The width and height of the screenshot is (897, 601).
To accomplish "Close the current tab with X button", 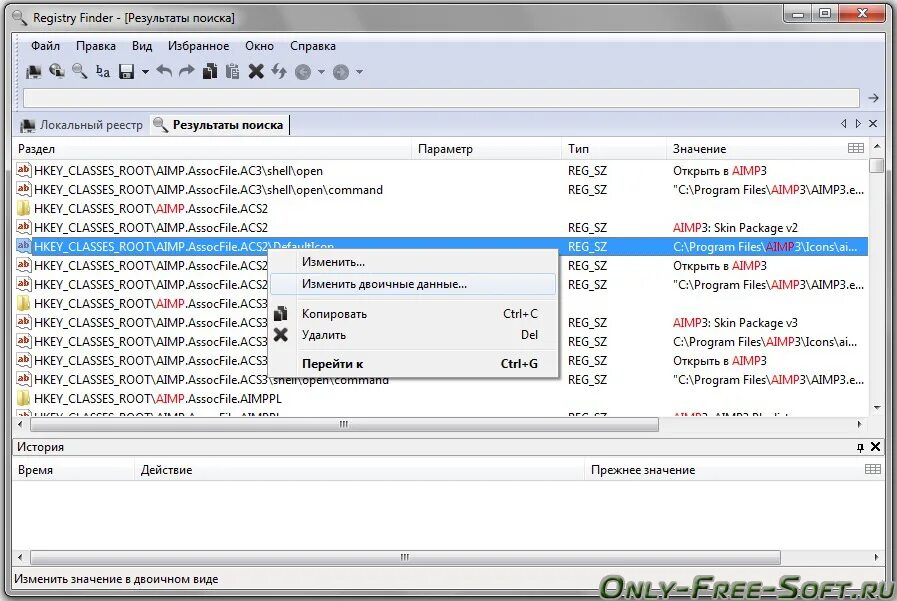I will point(873,124).
